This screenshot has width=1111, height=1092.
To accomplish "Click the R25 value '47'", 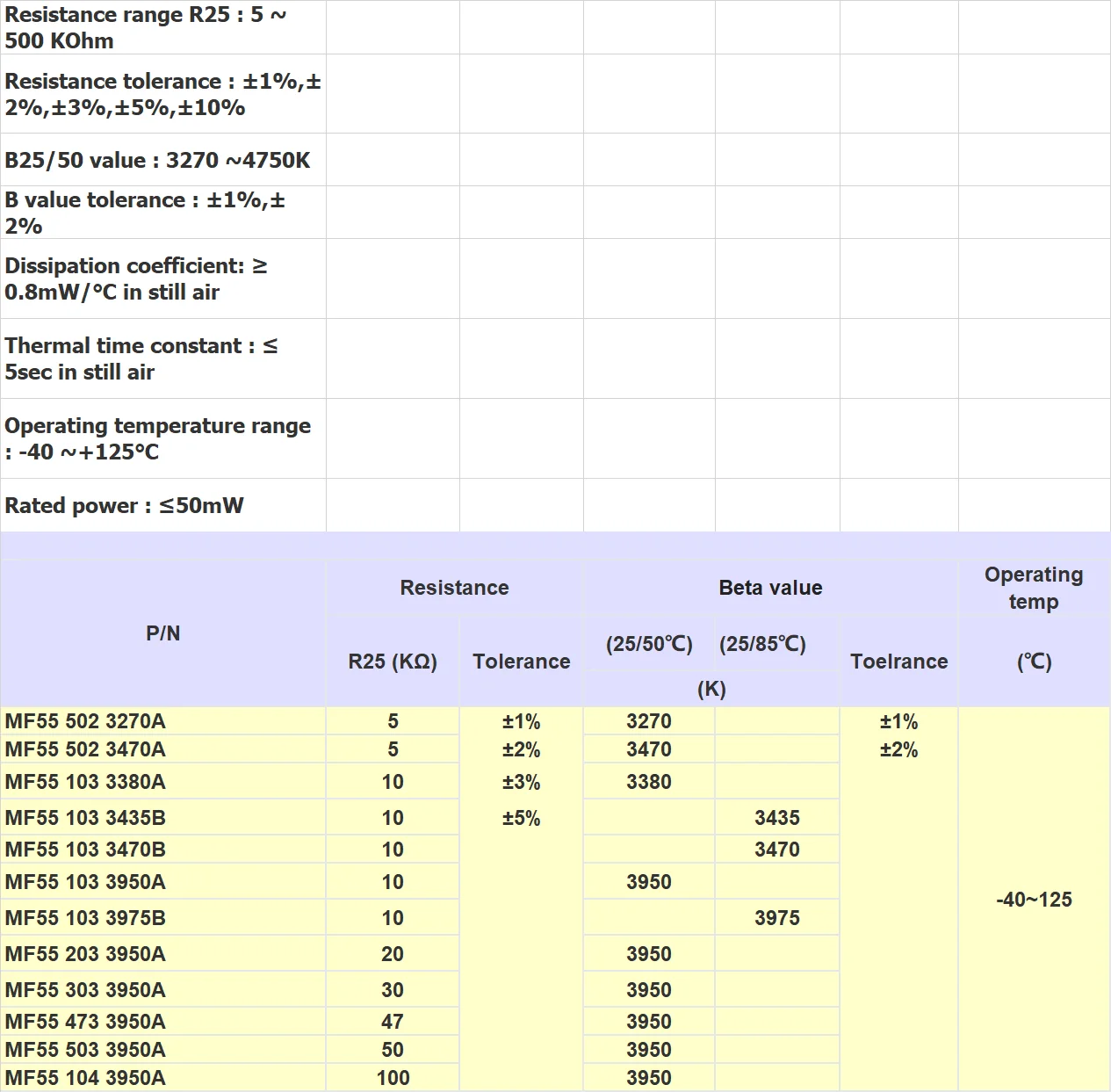I will point(393,1022).
